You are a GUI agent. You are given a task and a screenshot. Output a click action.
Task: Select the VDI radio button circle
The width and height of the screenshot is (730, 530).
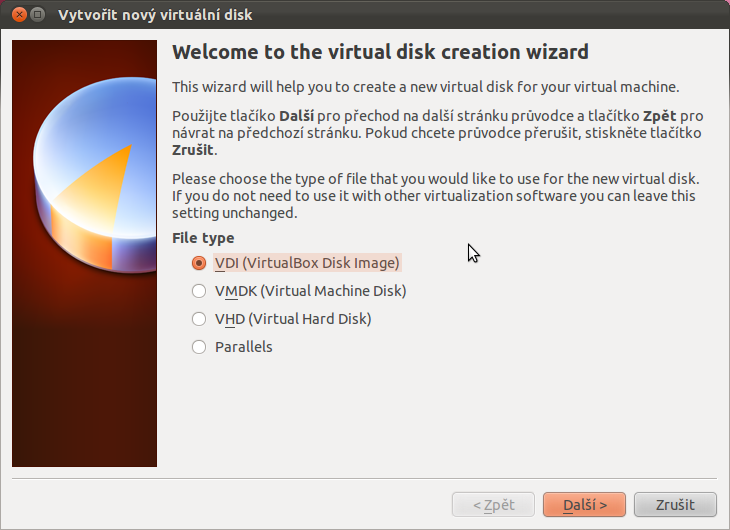tap(199, 263)
